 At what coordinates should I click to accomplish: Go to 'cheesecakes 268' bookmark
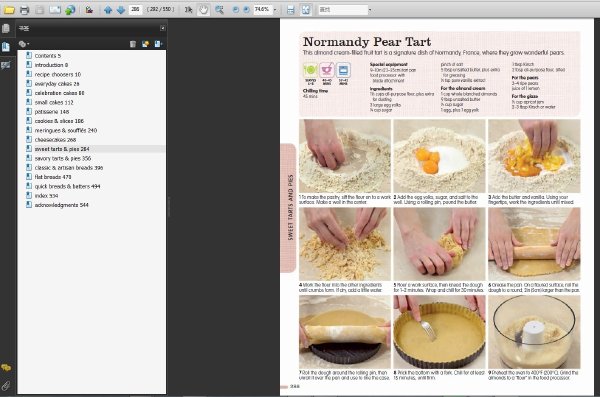(x=55, y=140)
